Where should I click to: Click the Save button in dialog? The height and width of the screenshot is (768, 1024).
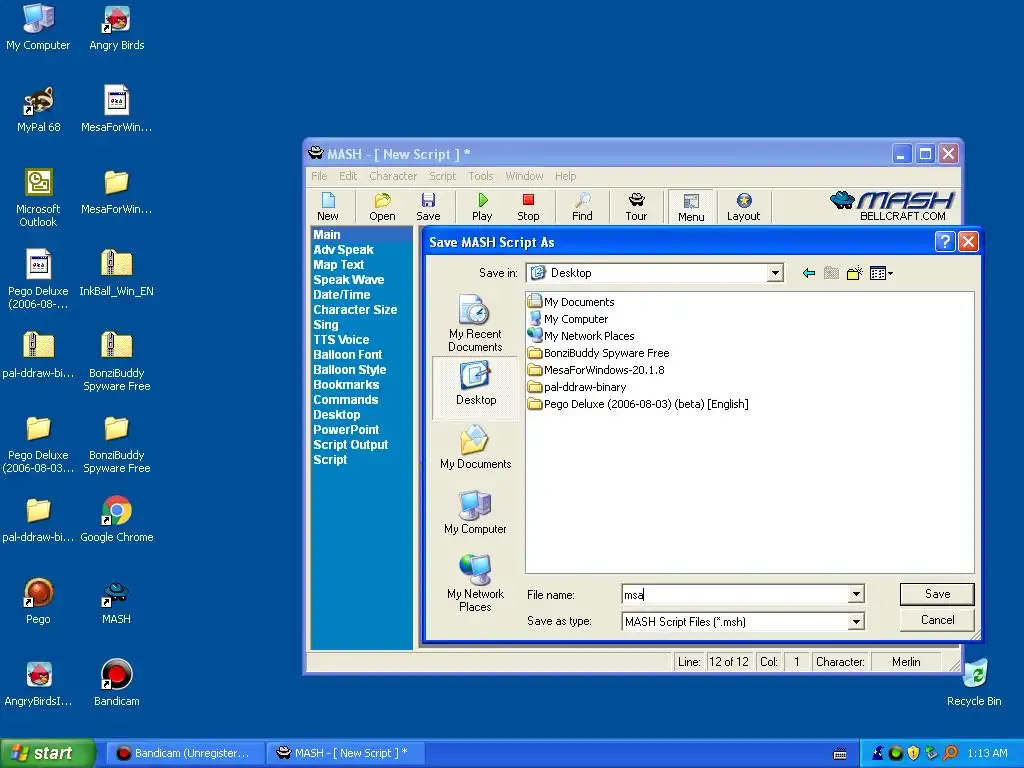pyautogui.click(x=937, y=594)
